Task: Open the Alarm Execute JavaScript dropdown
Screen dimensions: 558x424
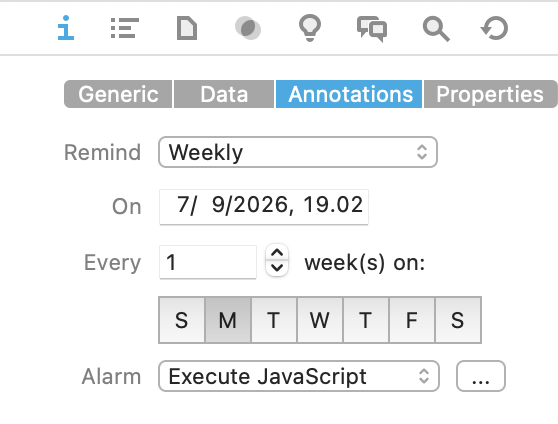Action: click(x=299, y=376)
